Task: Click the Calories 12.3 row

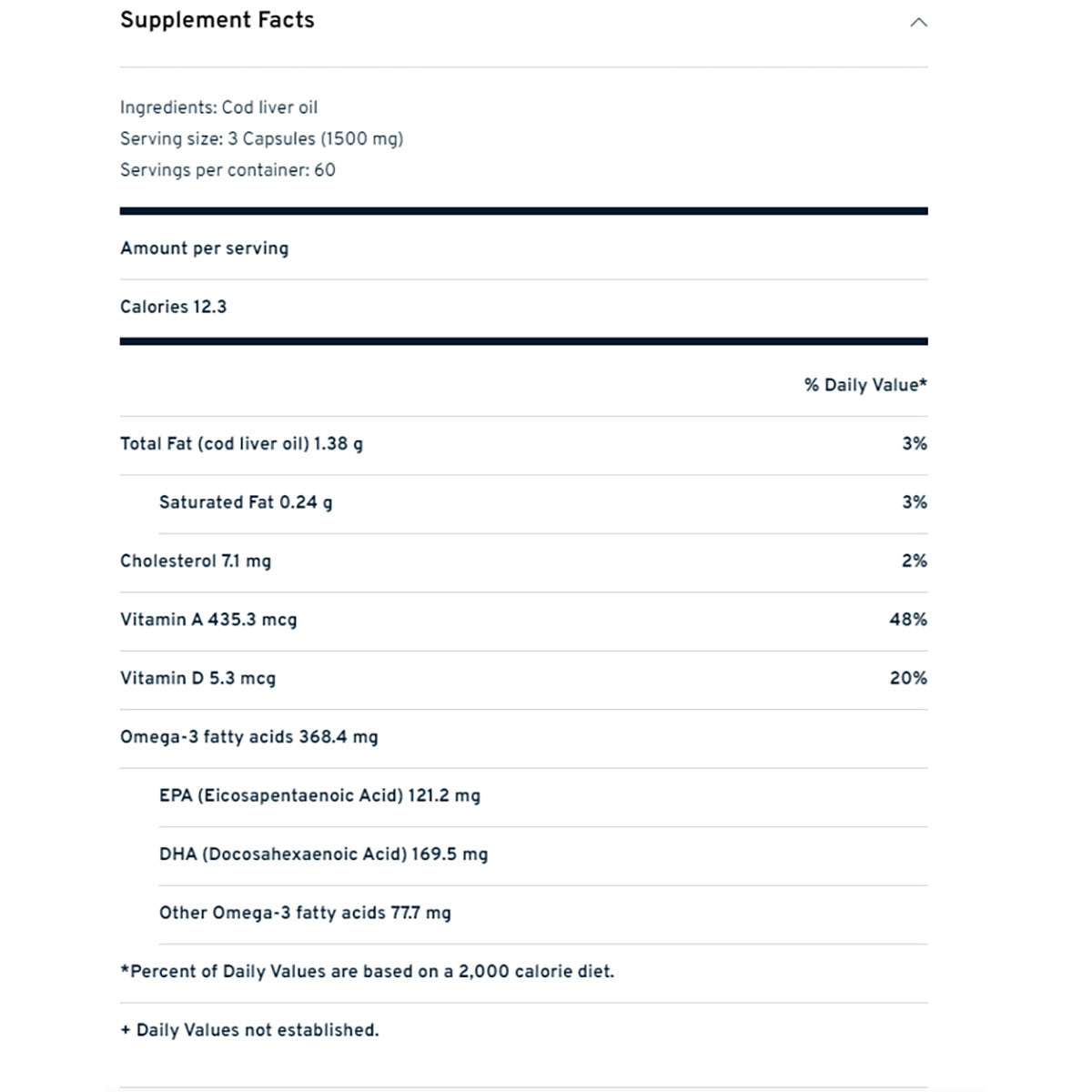Action: point(173,307)
